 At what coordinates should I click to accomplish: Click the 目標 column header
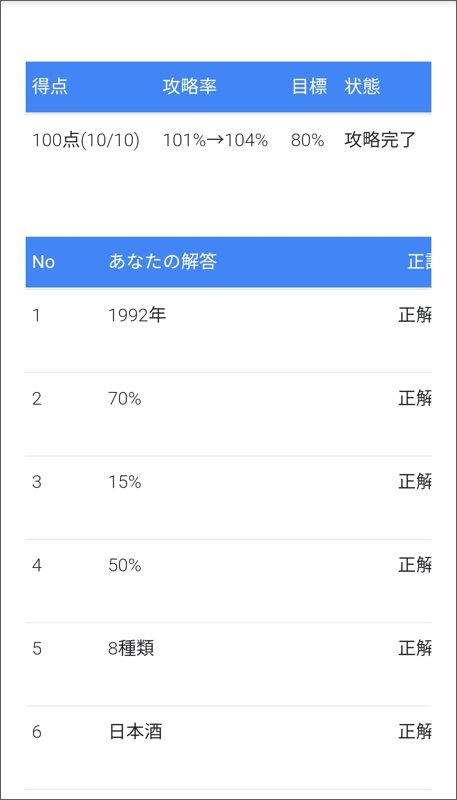[x=309, y=87]
